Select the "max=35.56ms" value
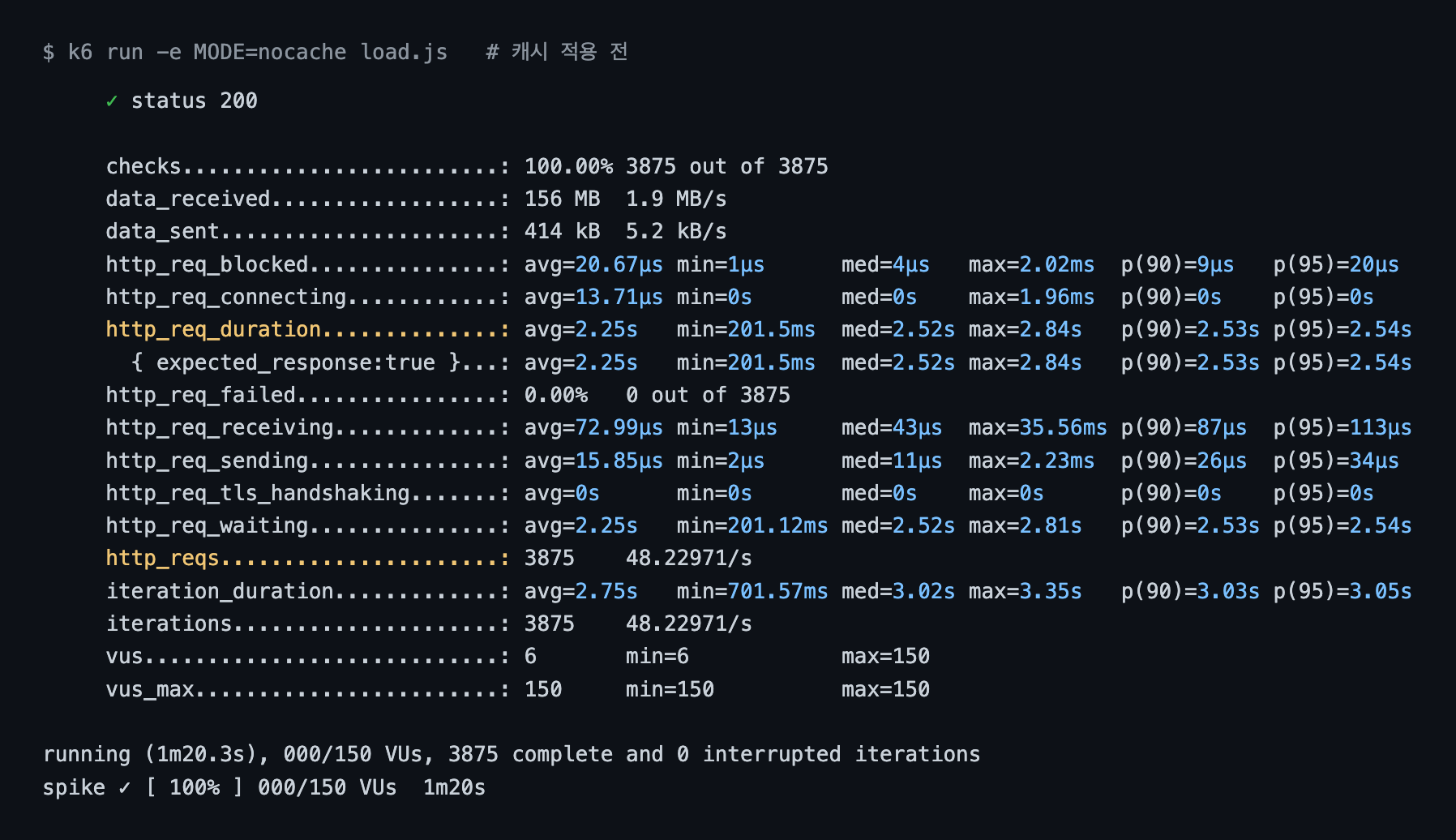Screen dimensions: 1456x840 (x=1038, y=427)
